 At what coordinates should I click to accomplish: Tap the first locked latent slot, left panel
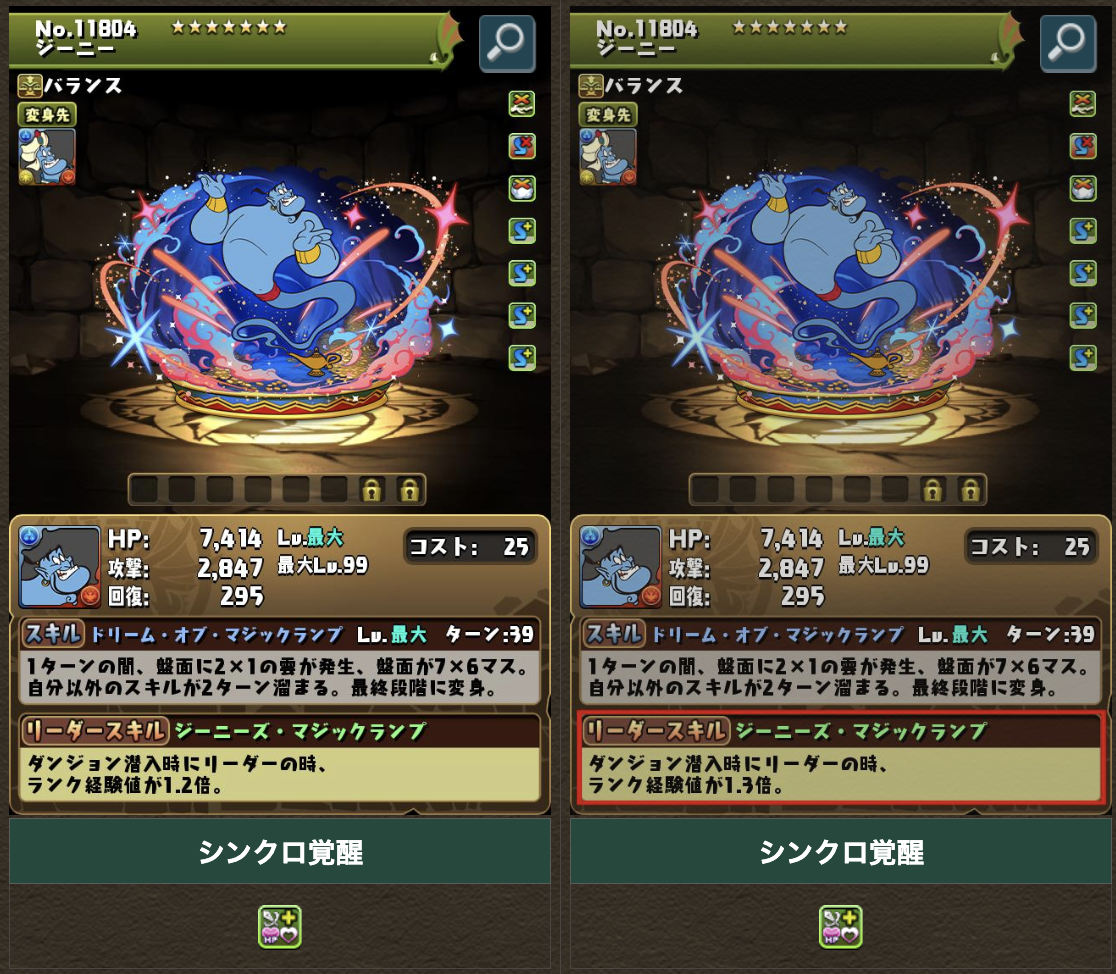[372, 490]
